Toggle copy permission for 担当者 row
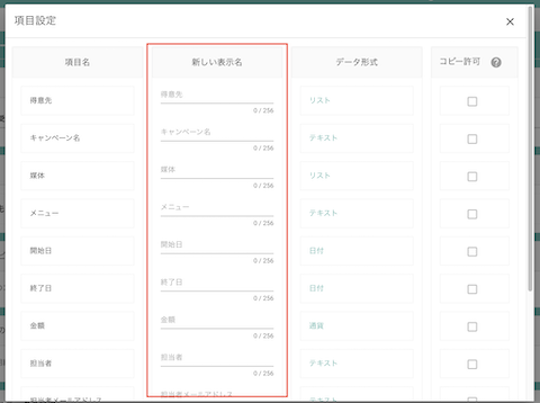 pyautogui.click(x=472, y=364)
